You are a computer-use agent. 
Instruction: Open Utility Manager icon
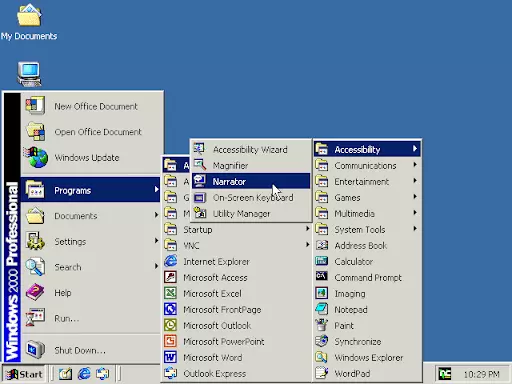(200, 213)
